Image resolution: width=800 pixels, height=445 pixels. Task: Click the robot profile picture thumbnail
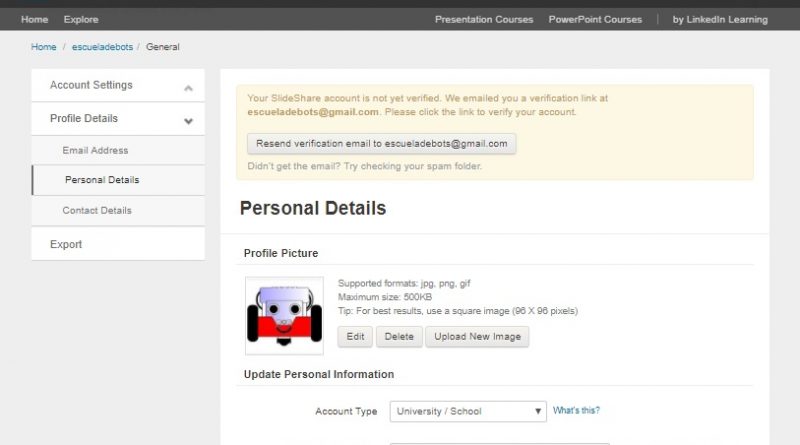[284, 315]
